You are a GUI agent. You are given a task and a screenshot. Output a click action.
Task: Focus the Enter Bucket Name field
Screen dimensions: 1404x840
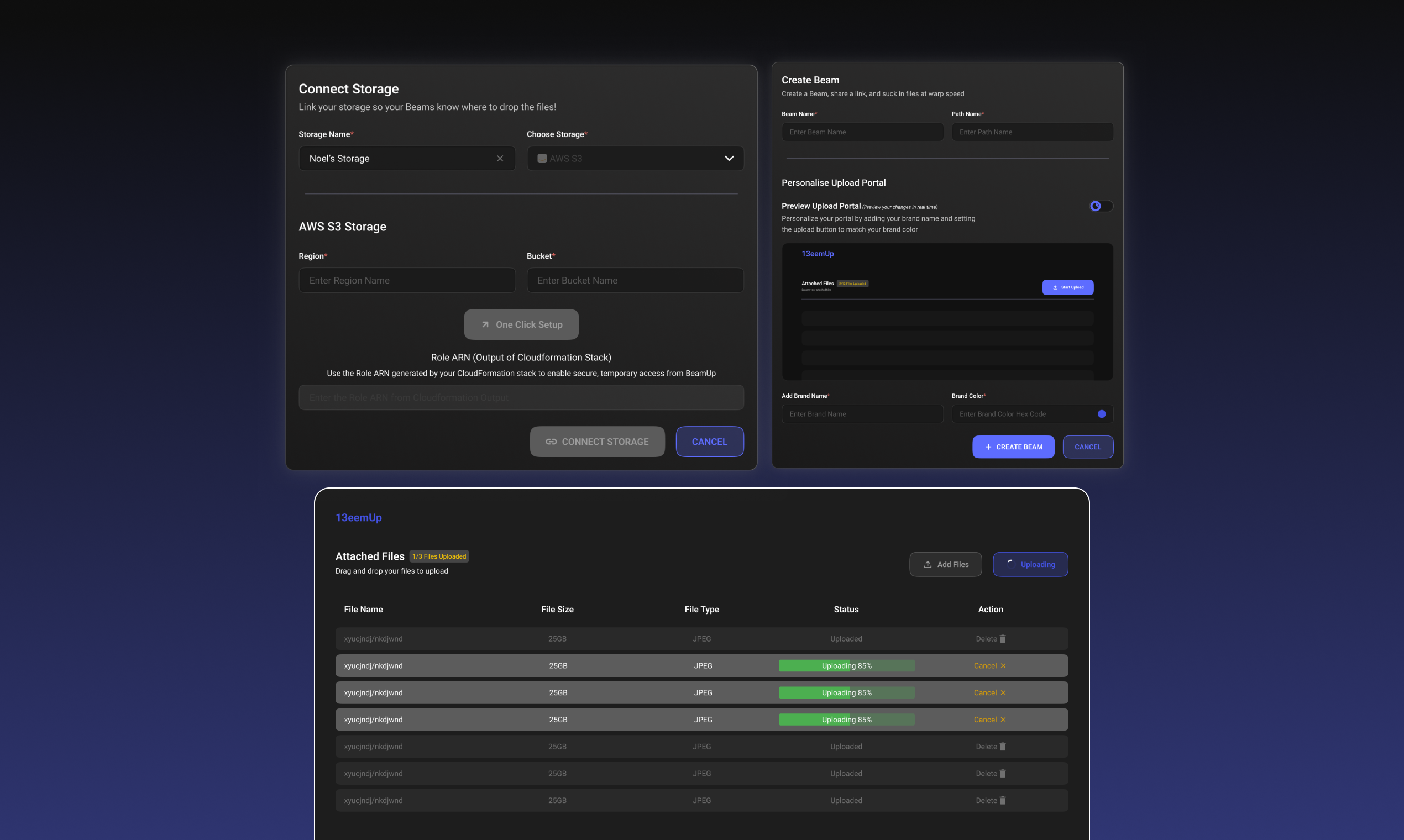tap(635, 280)
